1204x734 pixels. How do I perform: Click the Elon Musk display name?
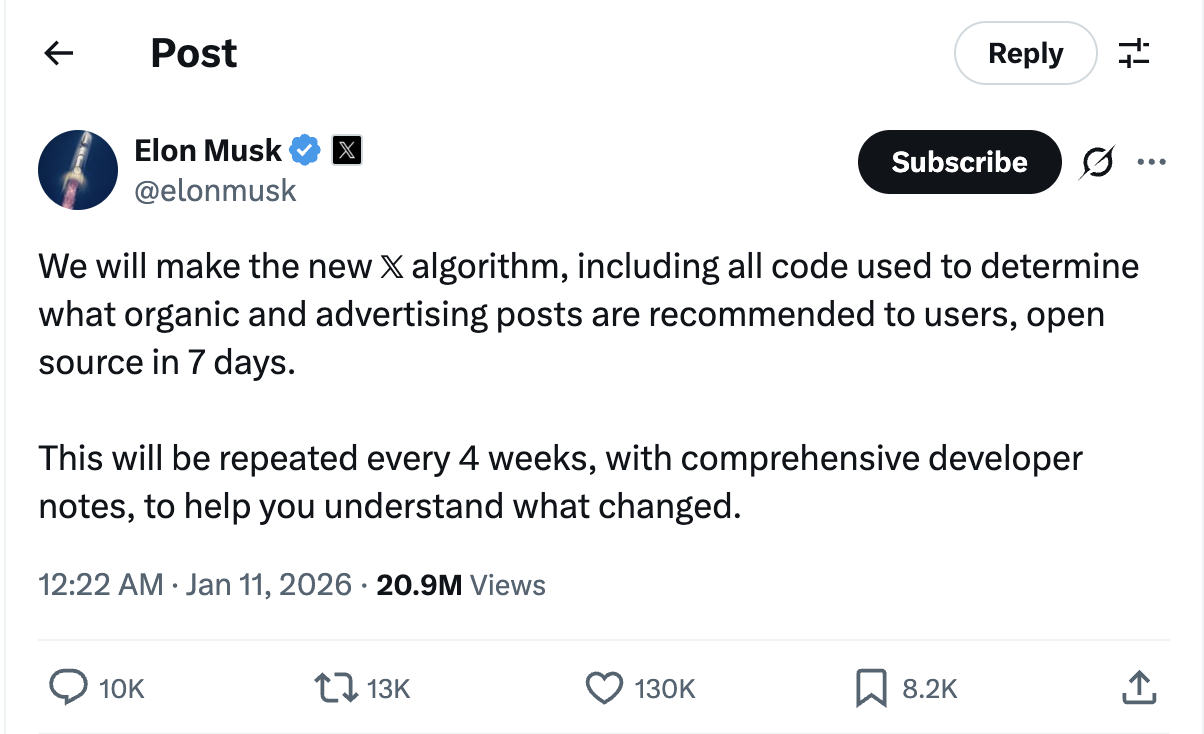(208, 151)
